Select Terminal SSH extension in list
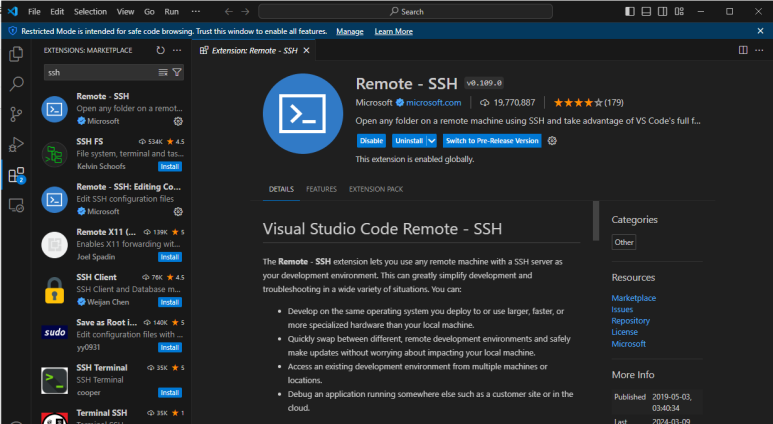 (112, 415)
